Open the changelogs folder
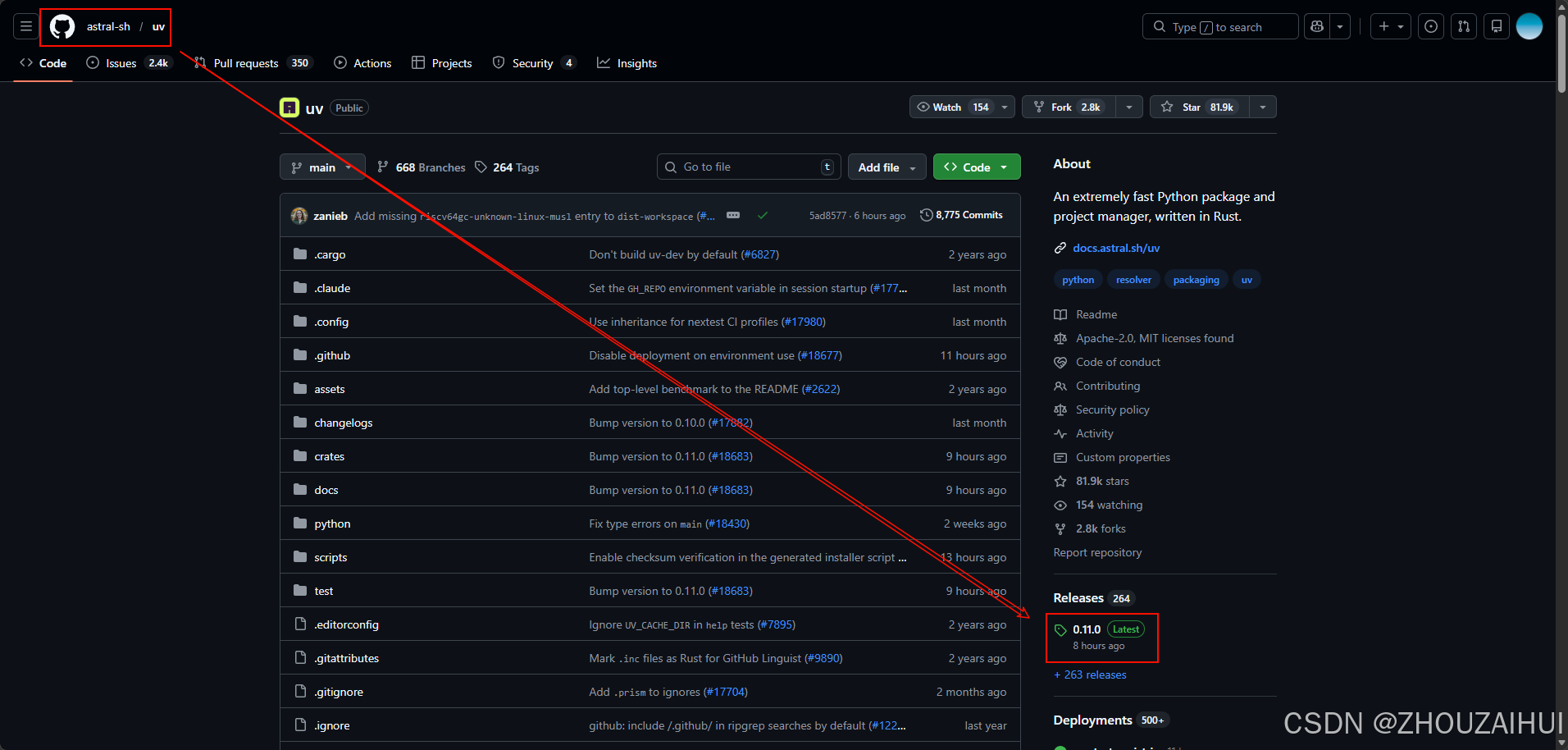Image resolution: width=1568 pixels, height=750 pixels. point(343,423)
